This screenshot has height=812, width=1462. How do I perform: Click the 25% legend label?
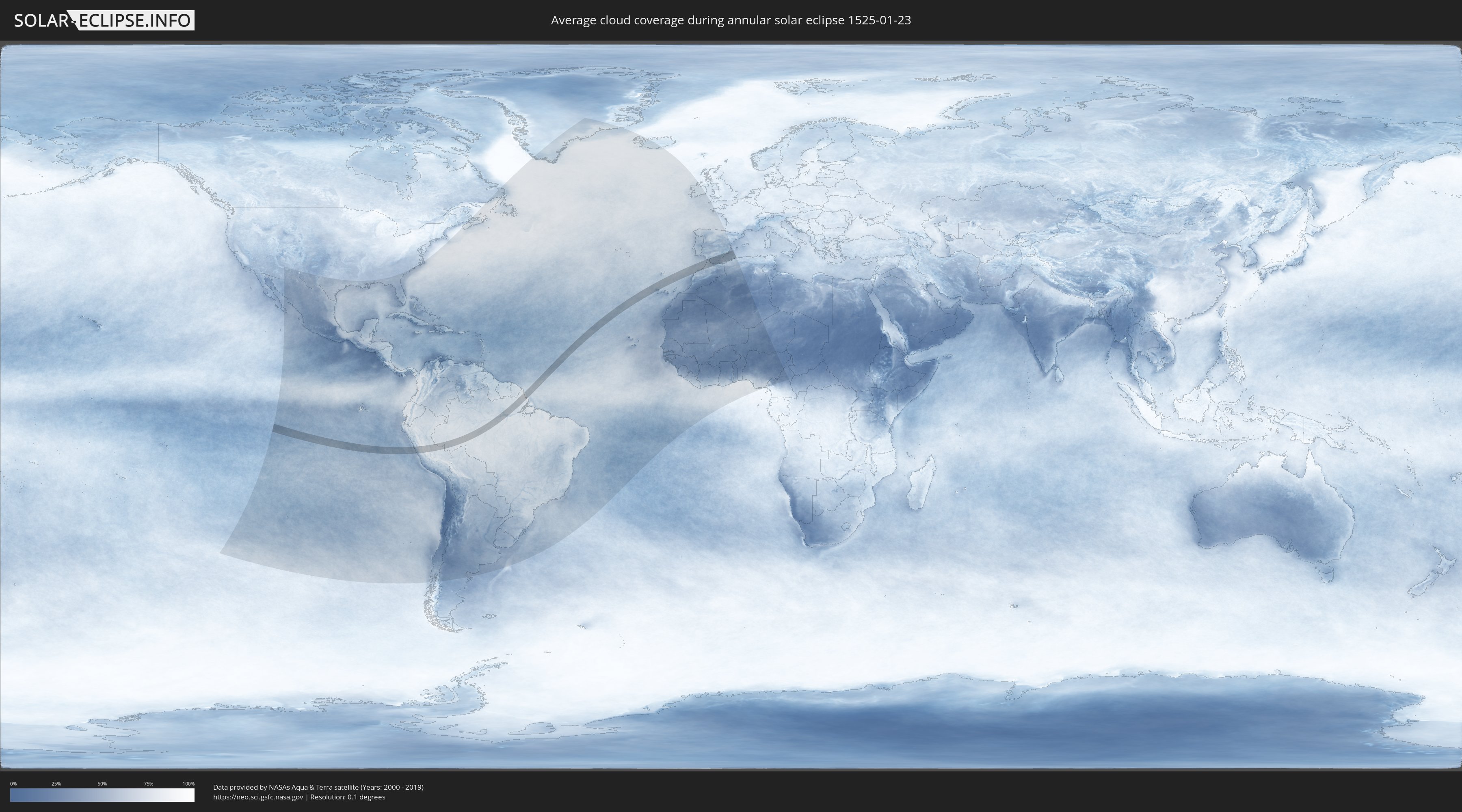click(x=56, y=784)
